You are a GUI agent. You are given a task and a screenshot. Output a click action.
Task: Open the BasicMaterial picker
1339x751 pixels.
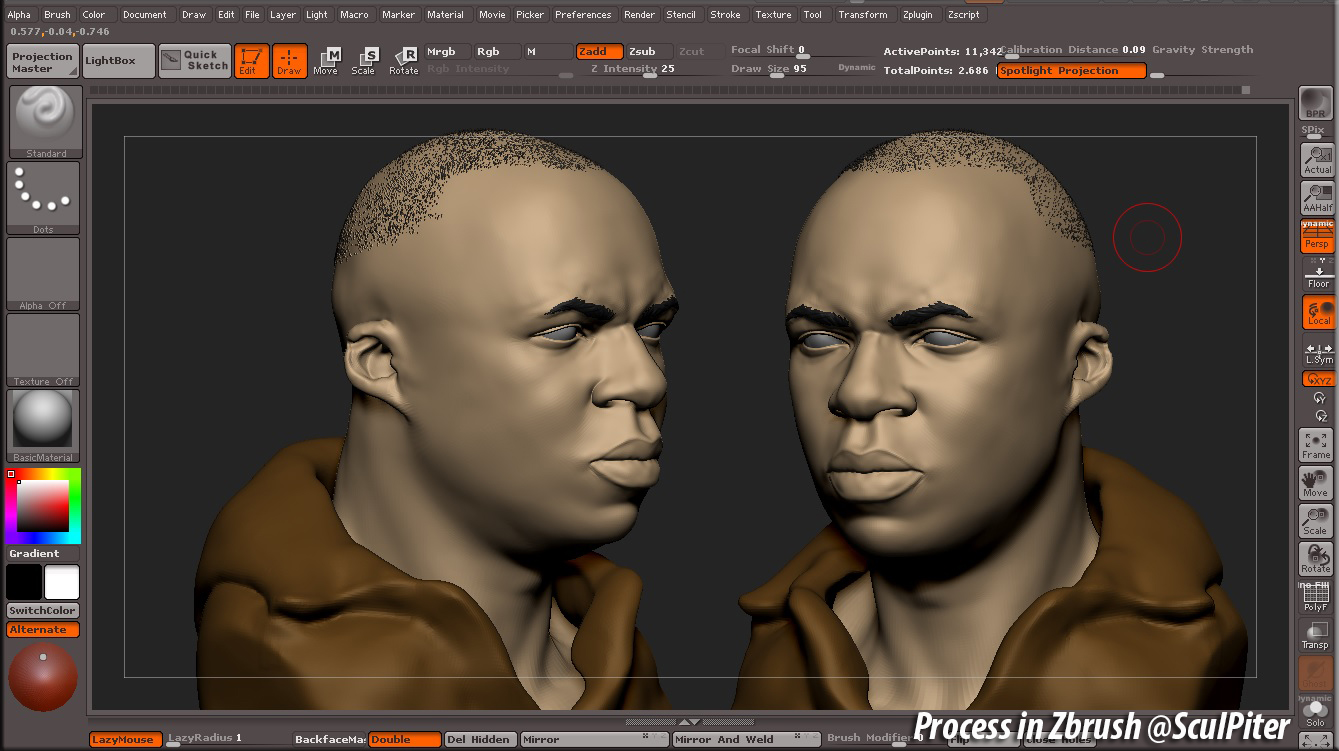43,426
